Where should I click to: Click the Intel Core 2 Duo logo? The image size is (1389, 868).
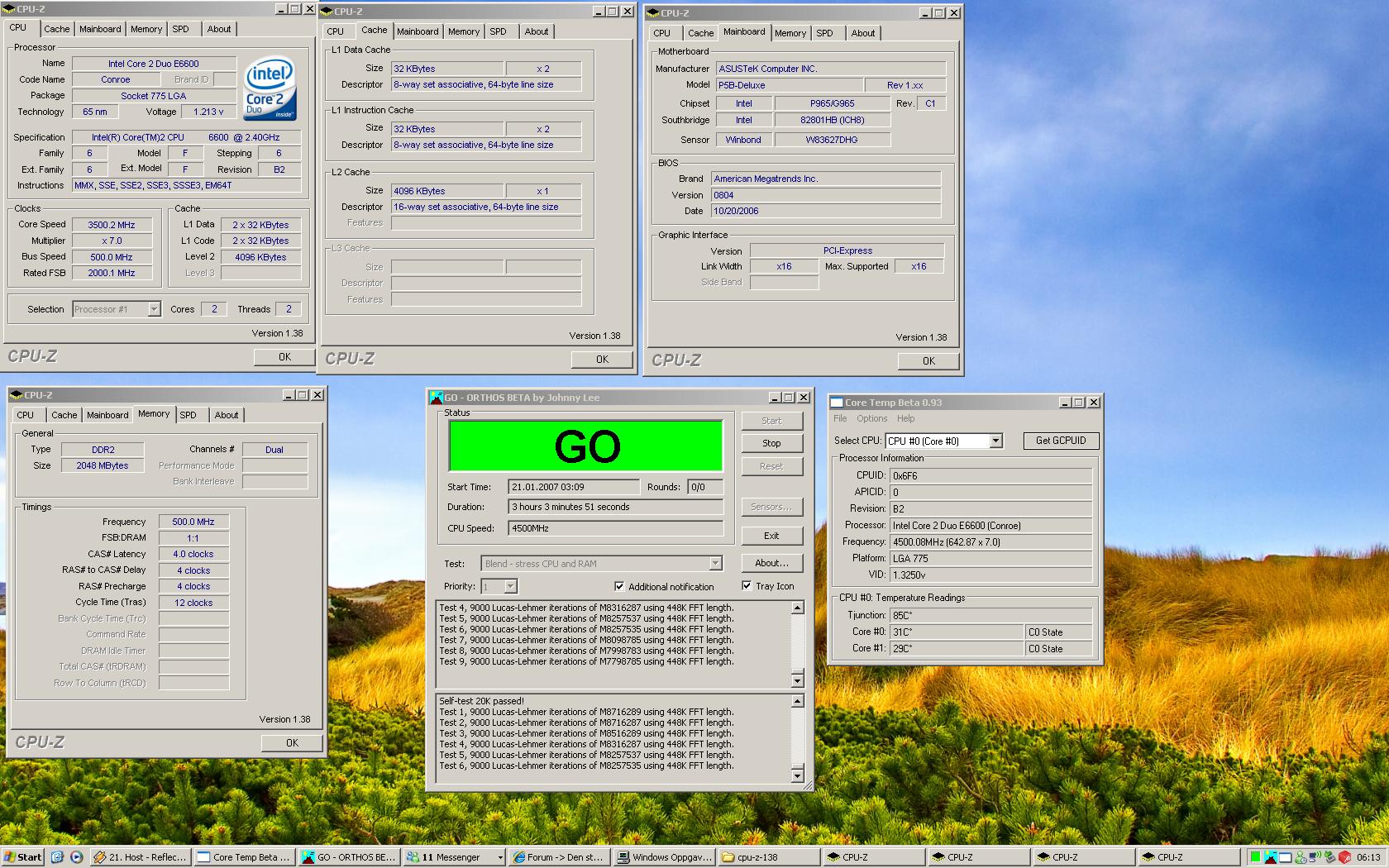(x=270, y=88)
